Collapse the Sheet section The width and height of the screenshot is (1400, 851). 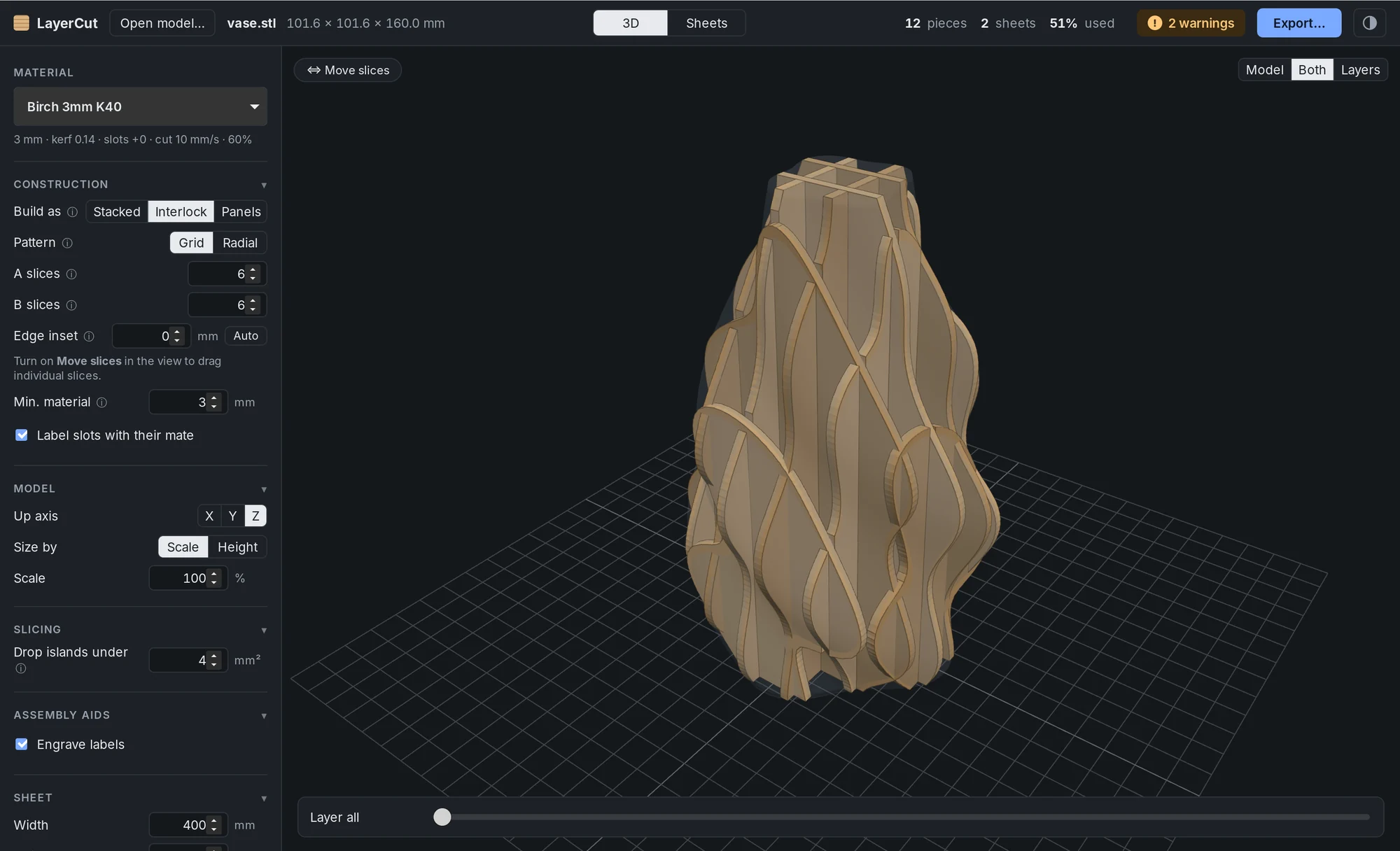(264, 798)
